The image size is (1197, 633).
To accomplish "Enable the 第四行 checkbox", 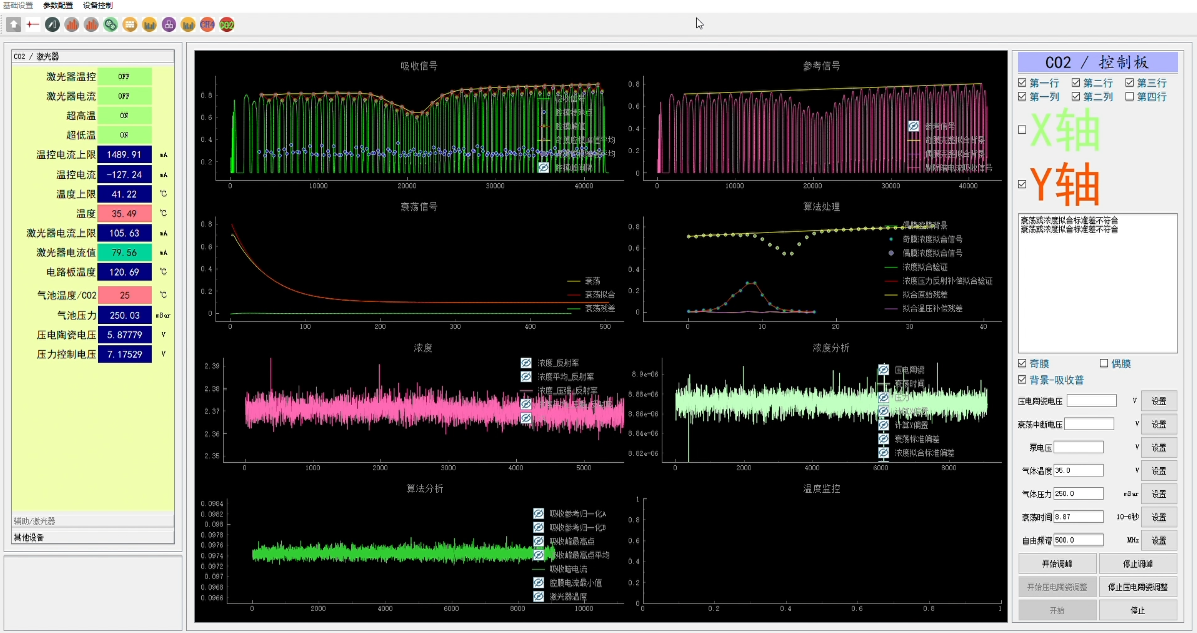I will coord(1130,97).
